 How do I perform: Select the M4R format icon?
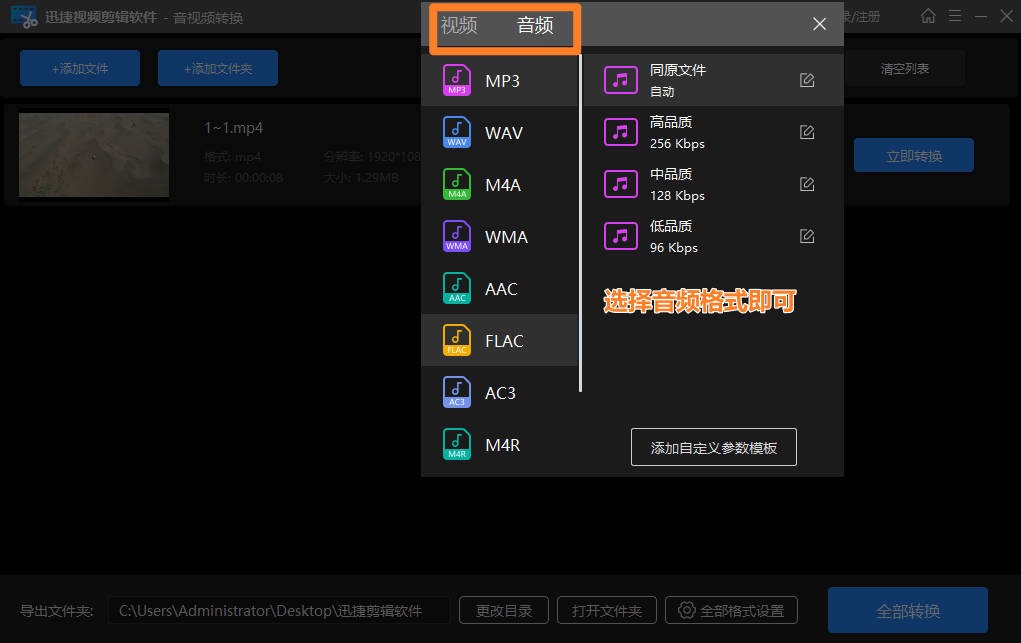456,444
